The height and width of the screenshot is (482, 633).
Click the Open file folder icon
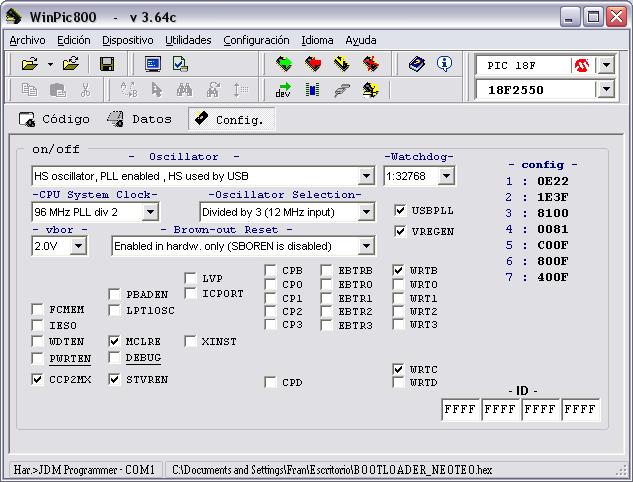click(29, 64)
